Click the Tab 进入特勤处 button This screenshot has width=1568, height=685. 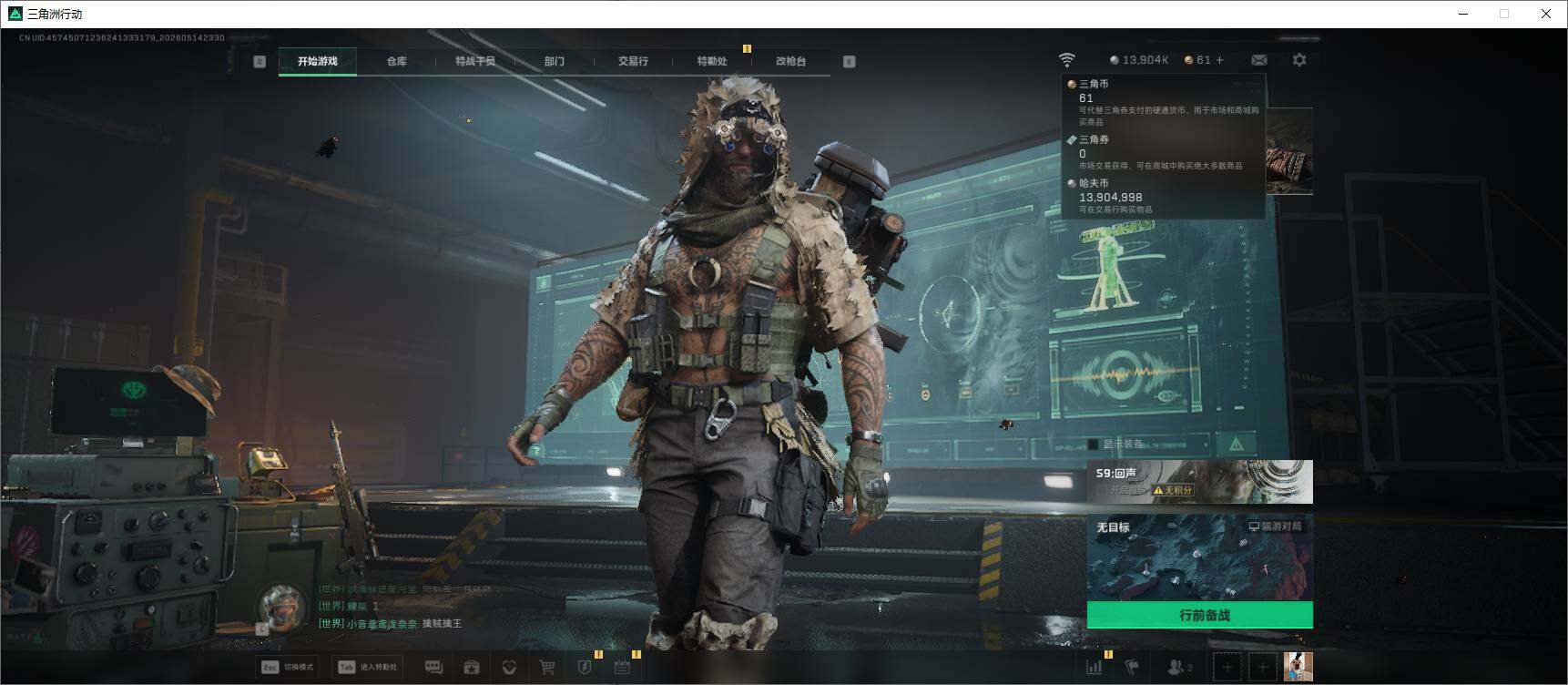[x=368, y=667]
